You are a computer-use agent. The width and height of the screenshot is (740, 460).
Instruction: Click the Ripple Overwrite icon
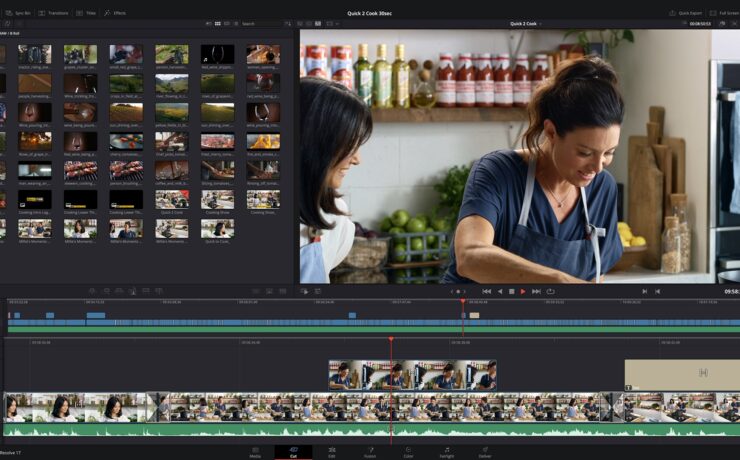[119, 292]
